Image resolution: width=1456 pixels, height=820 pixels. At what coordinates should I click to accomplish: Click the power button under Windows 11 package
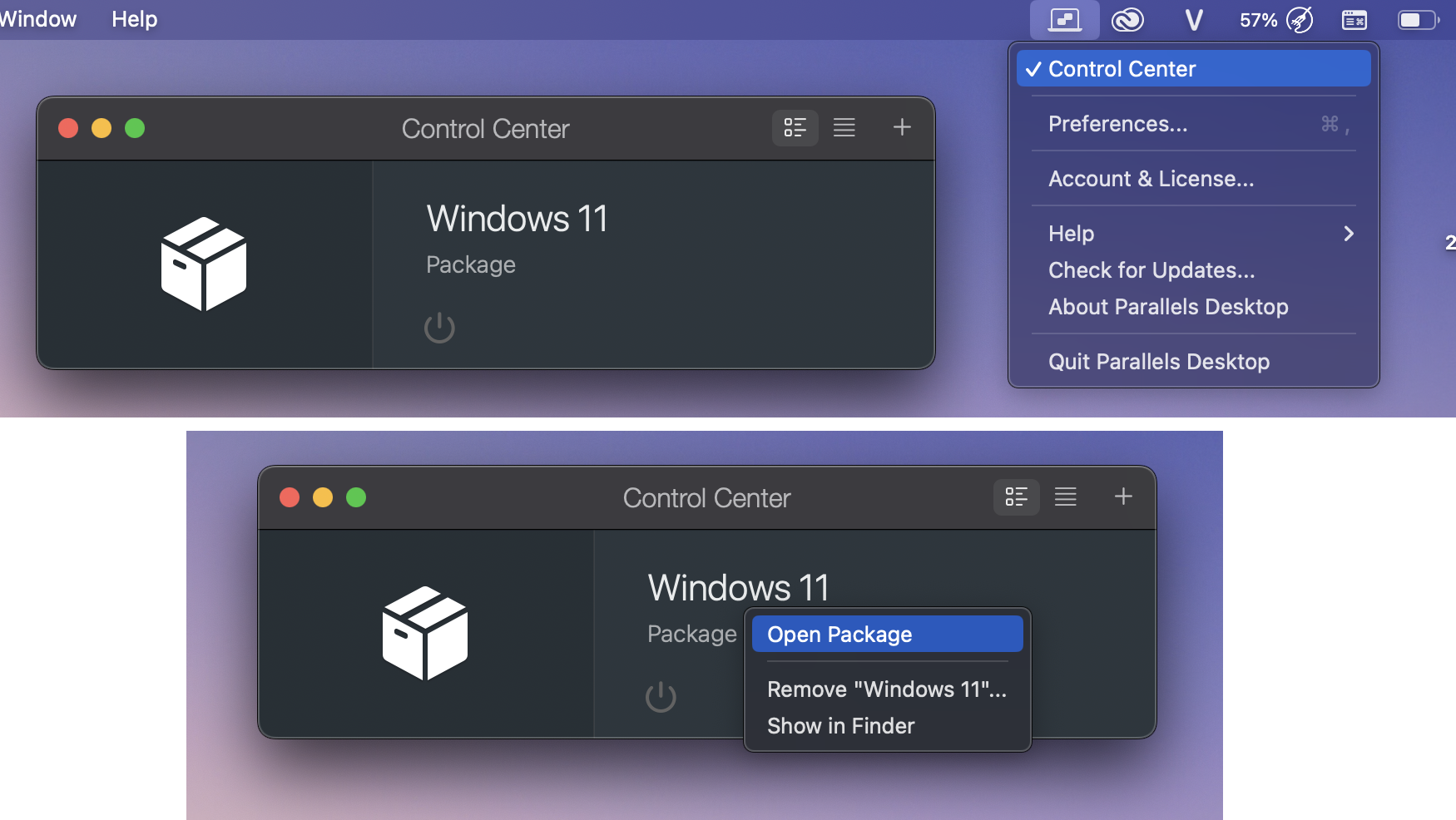(x=440, y=328)
